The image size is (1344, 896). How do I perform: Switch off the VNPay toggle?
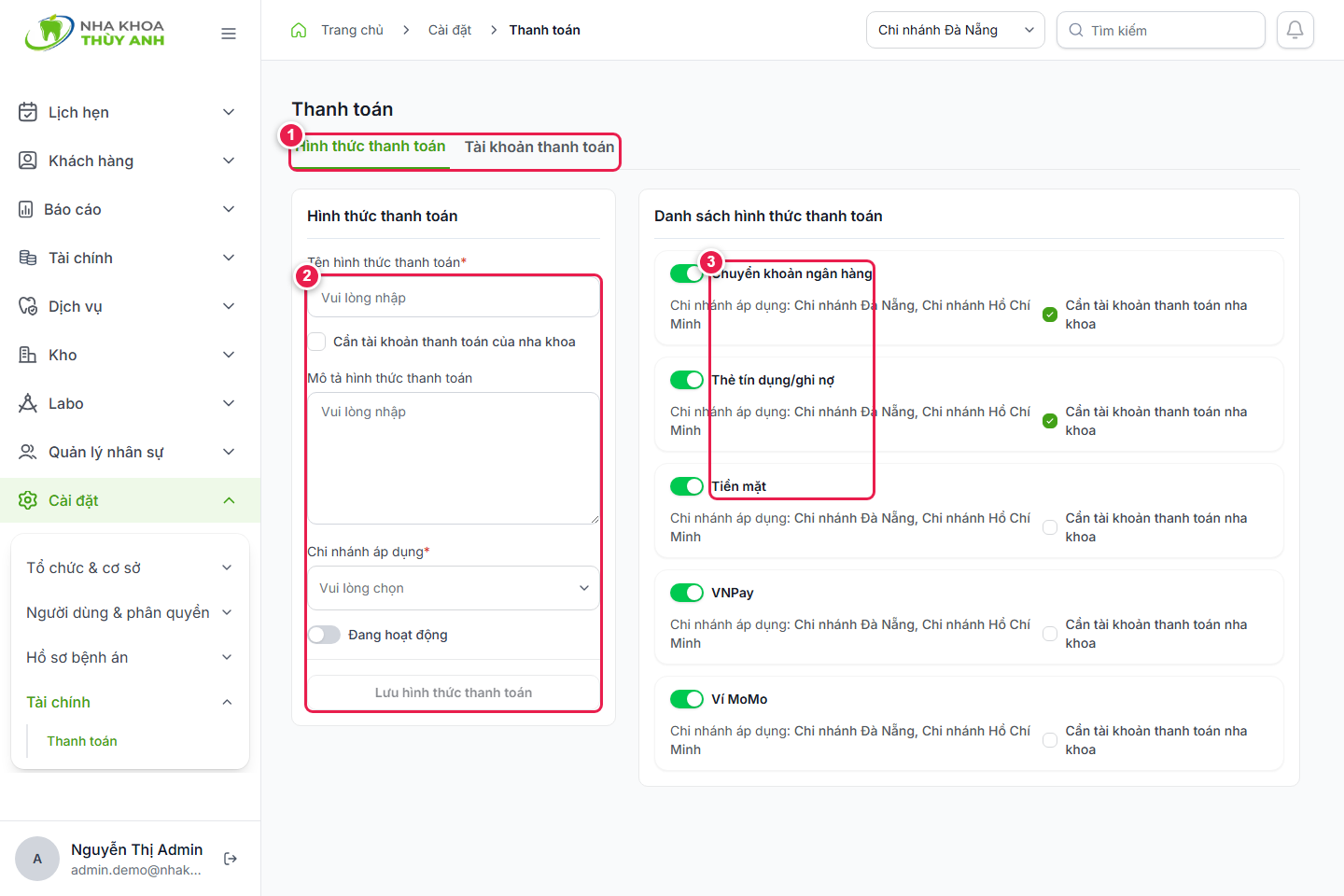tap(687, 593)
